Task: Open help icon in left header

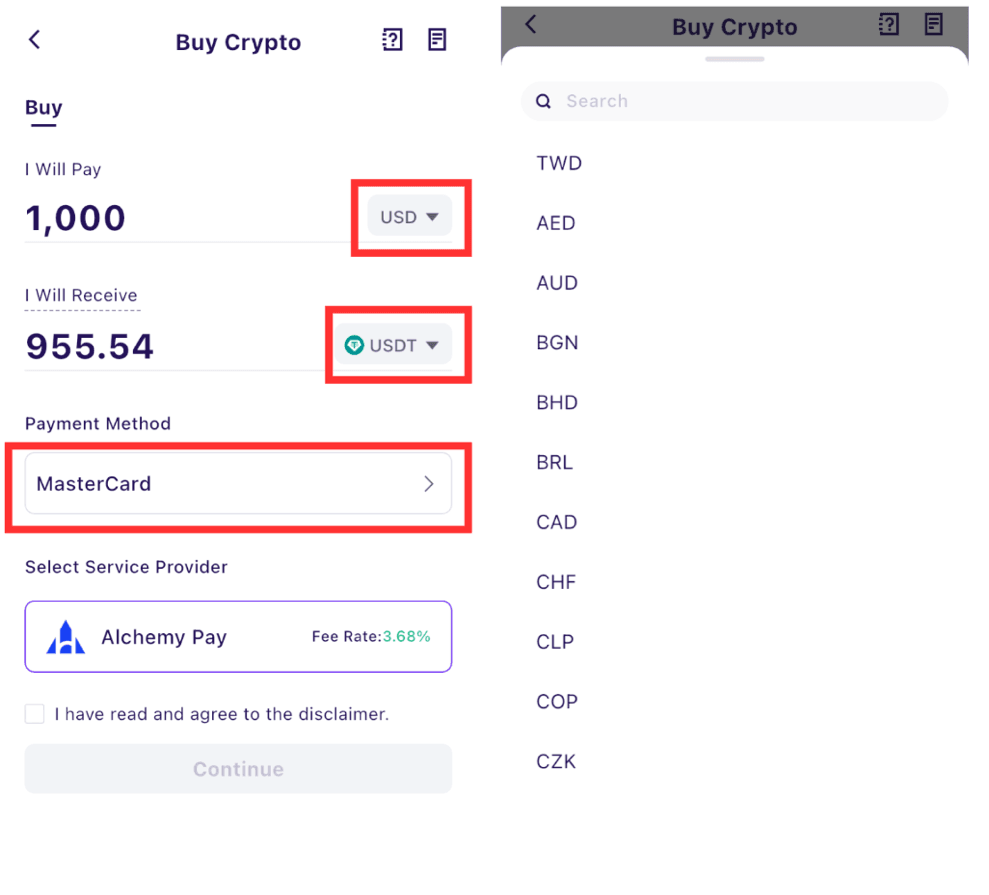Action: tap(392, 40)
